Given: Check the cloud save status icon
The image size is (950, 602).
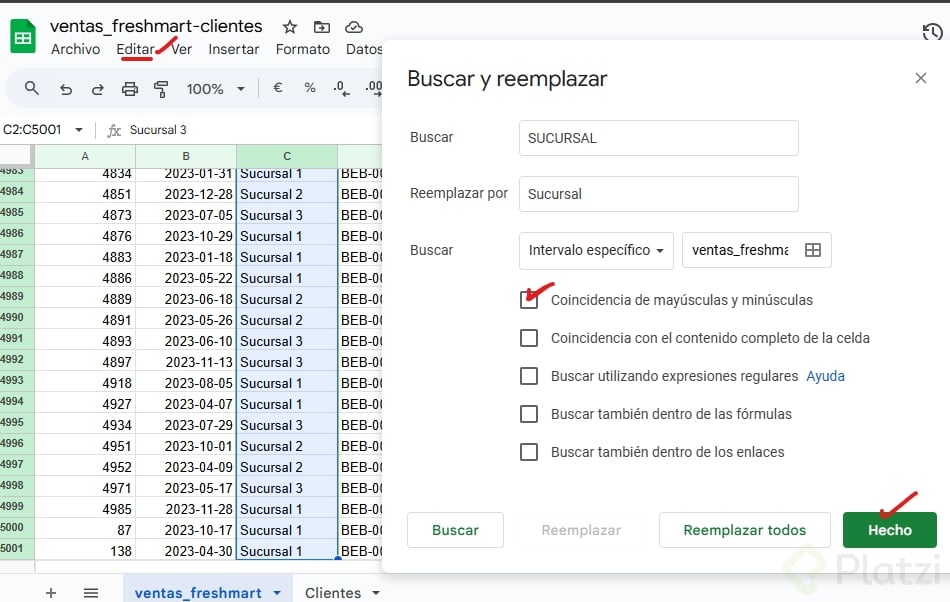Looking at the screenshot, I should tap(354, 27).
